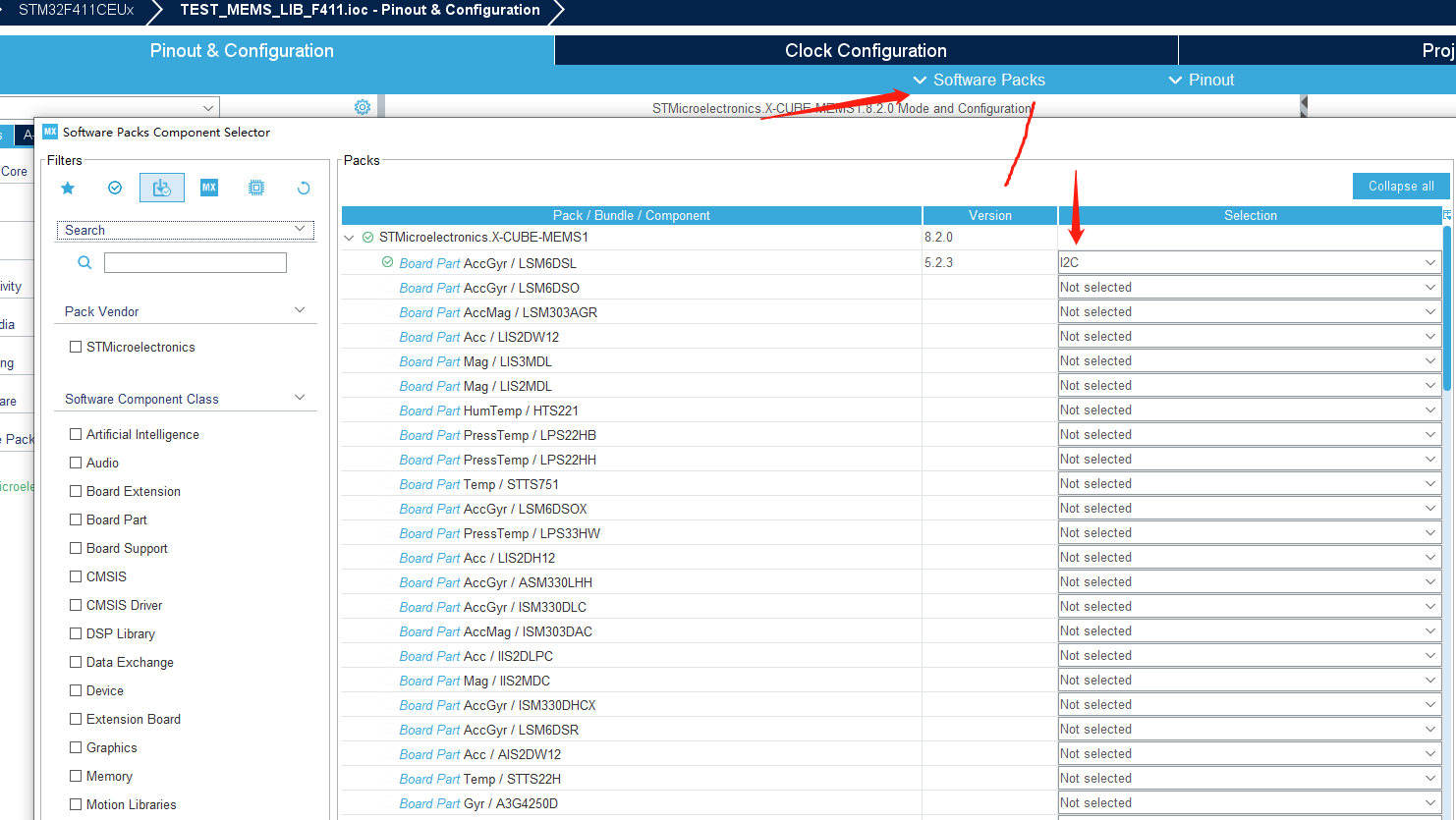Viewport: 1456px width, 820px height.
Task: Click the MX logo in the dialog title
Action: [x=50, y=132]
